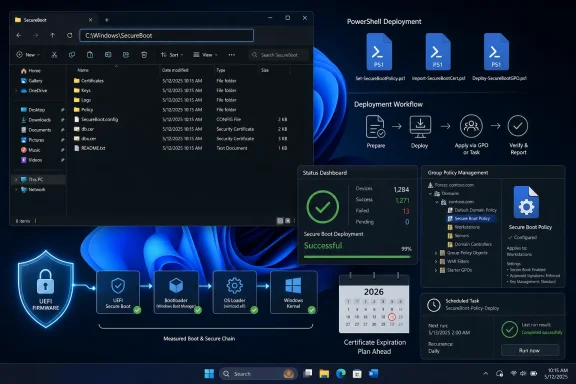The width and height of the screenshot is (576, 384).
Task: Click the Share icon in Explorer toolbar
Action: coord(126,55)
